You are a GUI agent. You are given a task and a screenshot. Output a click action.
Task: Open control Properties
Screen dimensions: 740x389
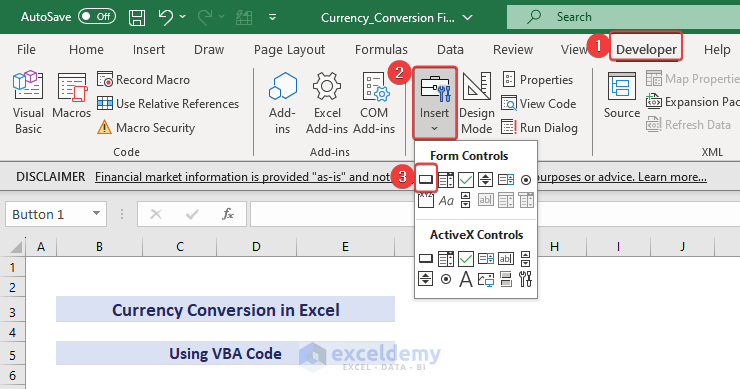(x=538, y=79)
